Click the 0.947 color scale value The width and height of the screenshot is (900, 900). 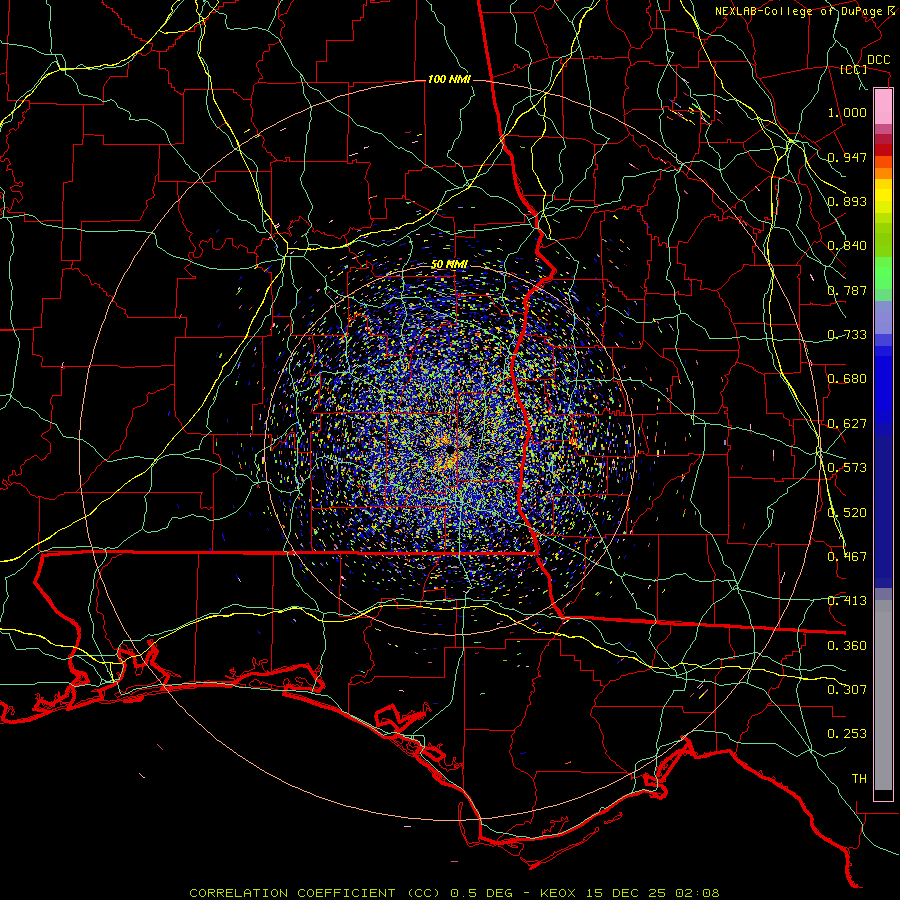[847, 157]
